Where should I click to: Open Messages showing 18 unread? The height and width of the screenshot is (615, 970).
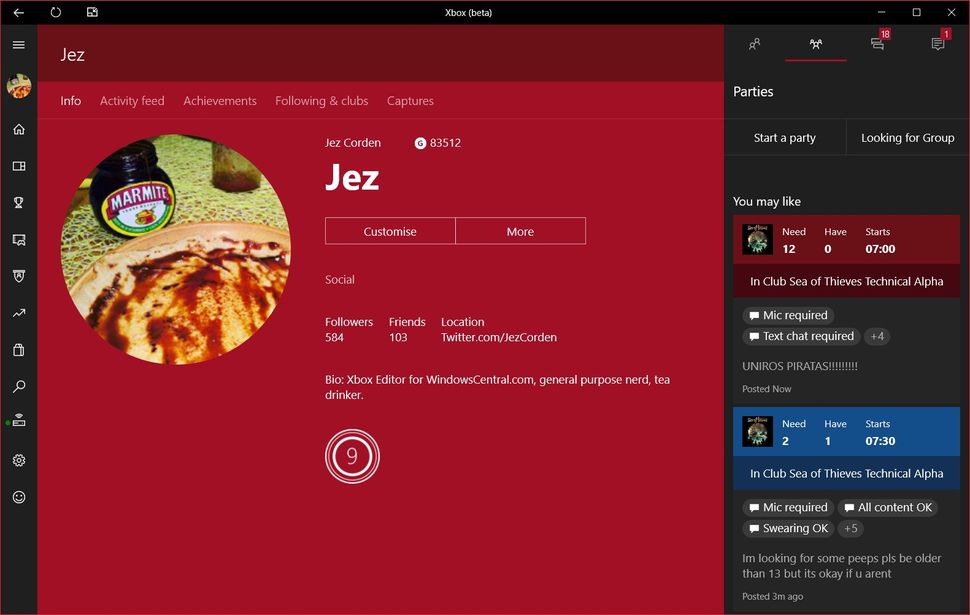876,45
